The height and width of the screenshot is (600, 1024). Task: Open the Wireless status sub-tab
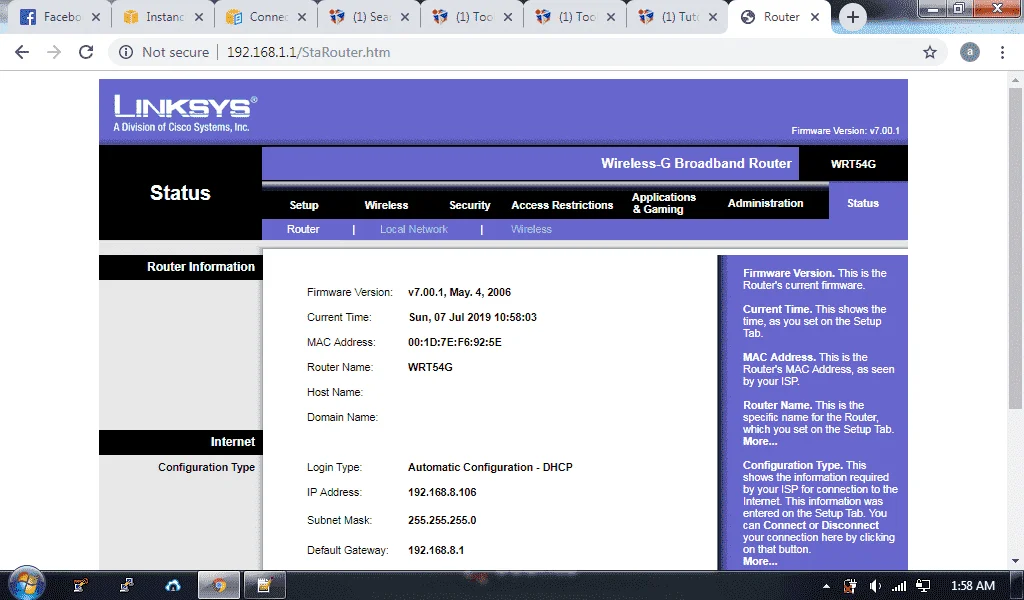(531, 229)
